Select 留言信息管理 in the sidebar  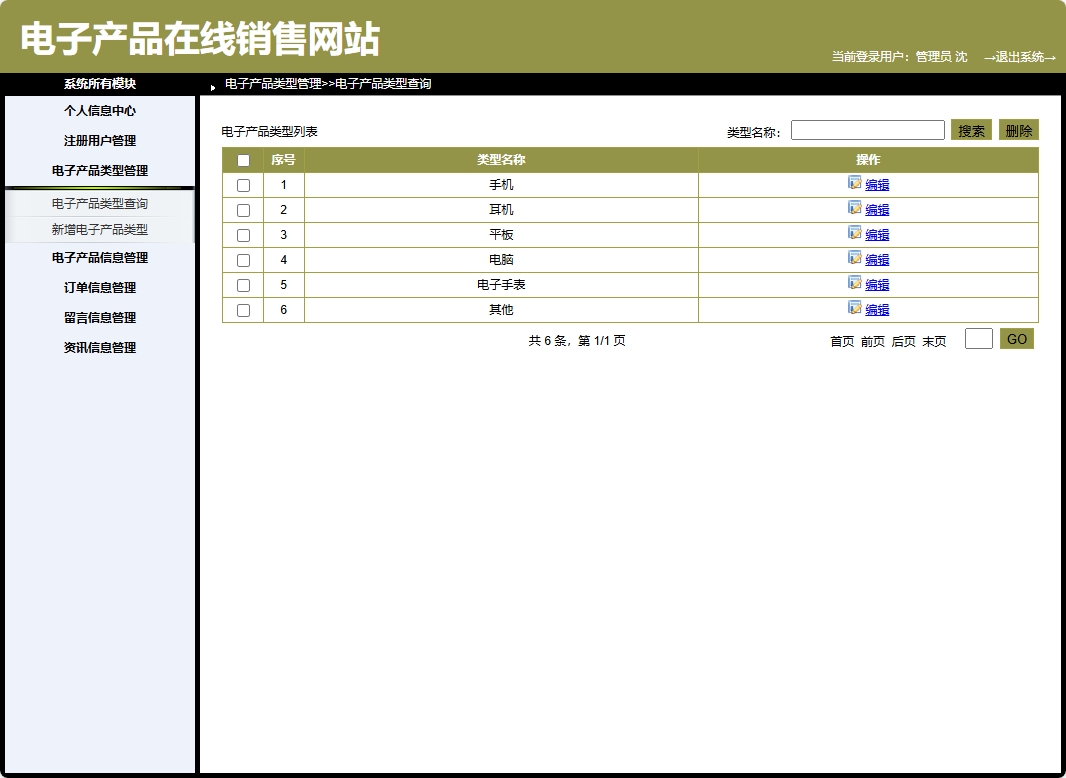(x=99, y=317)
